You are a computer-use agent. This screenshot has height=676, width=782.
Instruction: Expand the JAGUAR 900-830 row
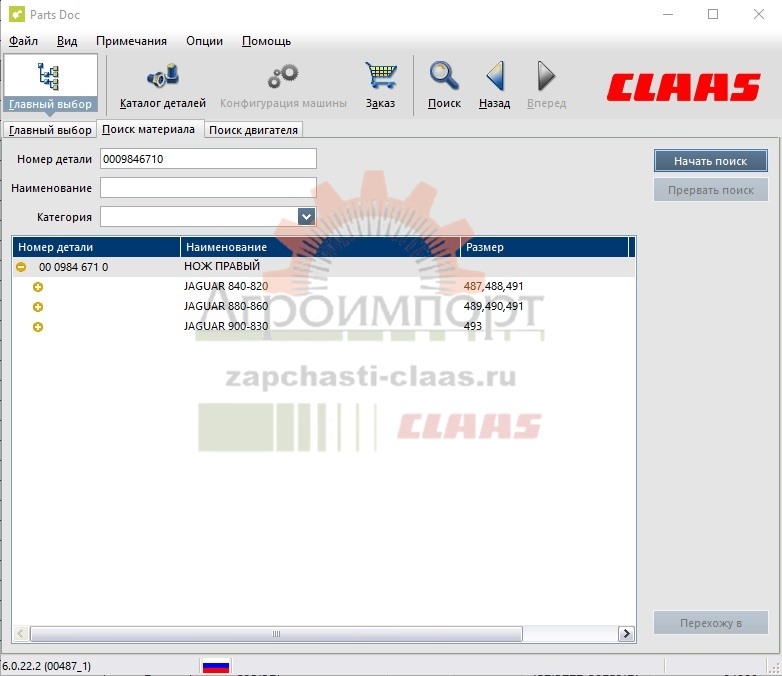pos(38,327)
